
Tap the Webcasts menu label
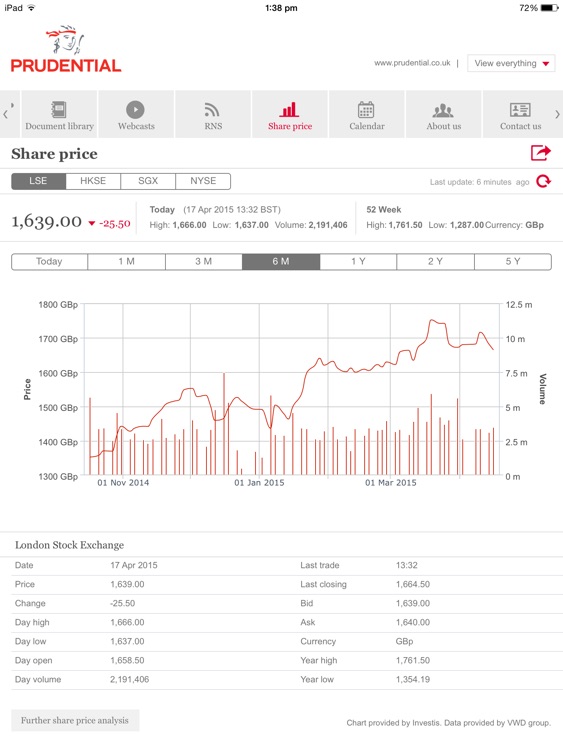(x=136, y=126)
